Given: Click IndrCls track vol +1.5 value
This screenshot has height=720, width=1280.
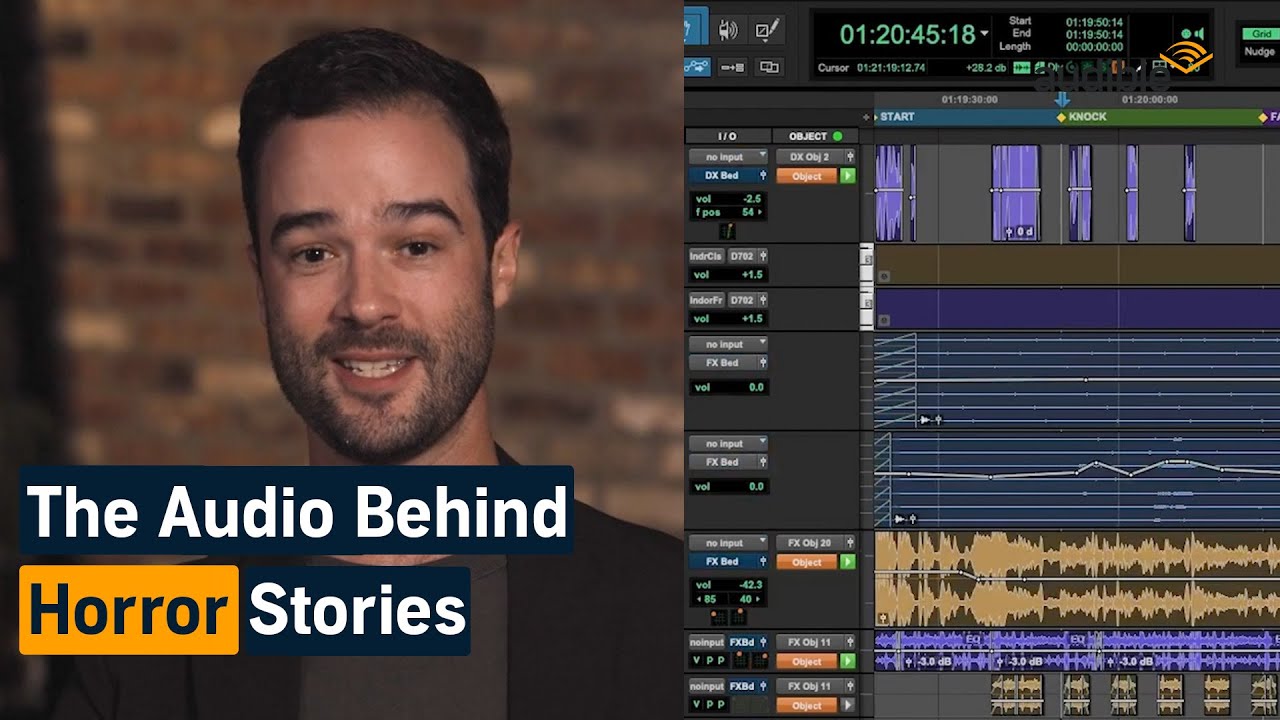Looking at the screenshot, I should 751,275.
